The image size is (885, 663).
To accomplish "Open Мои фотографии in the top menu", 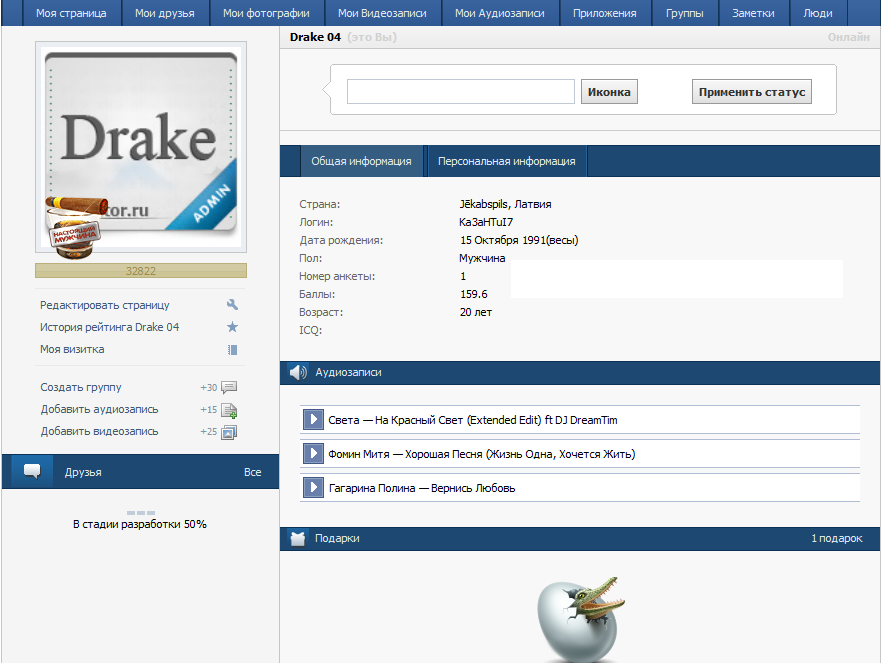I will coord(266,13).
